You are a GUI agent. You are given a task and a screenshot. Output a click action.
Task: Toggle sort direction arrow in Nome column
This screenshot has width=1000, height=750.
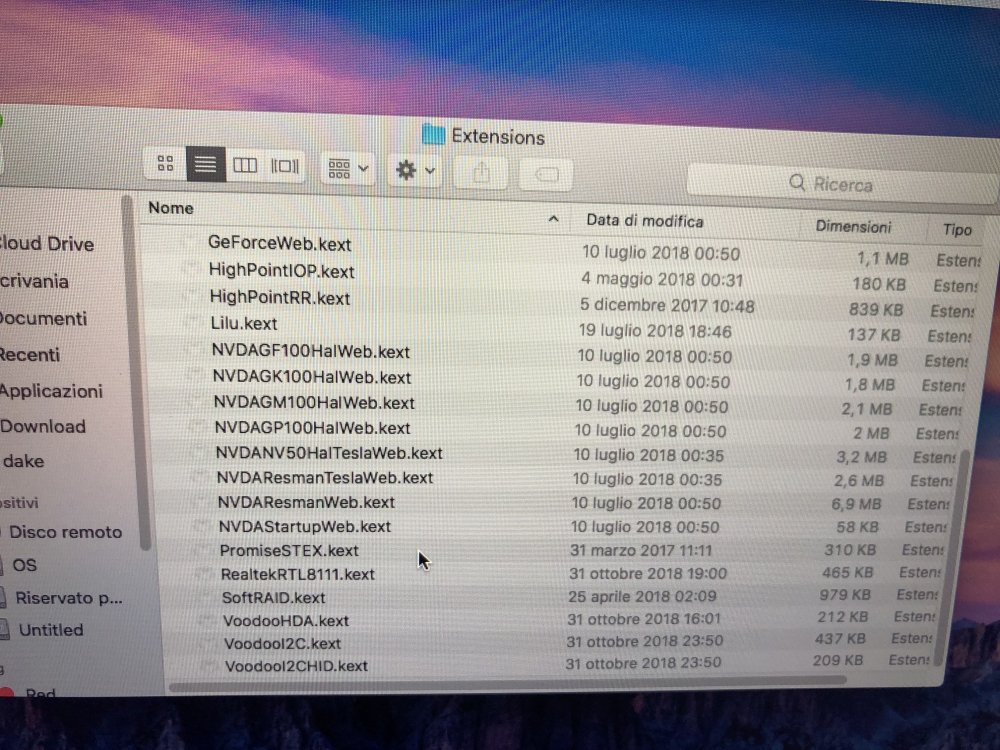[553, 219]
